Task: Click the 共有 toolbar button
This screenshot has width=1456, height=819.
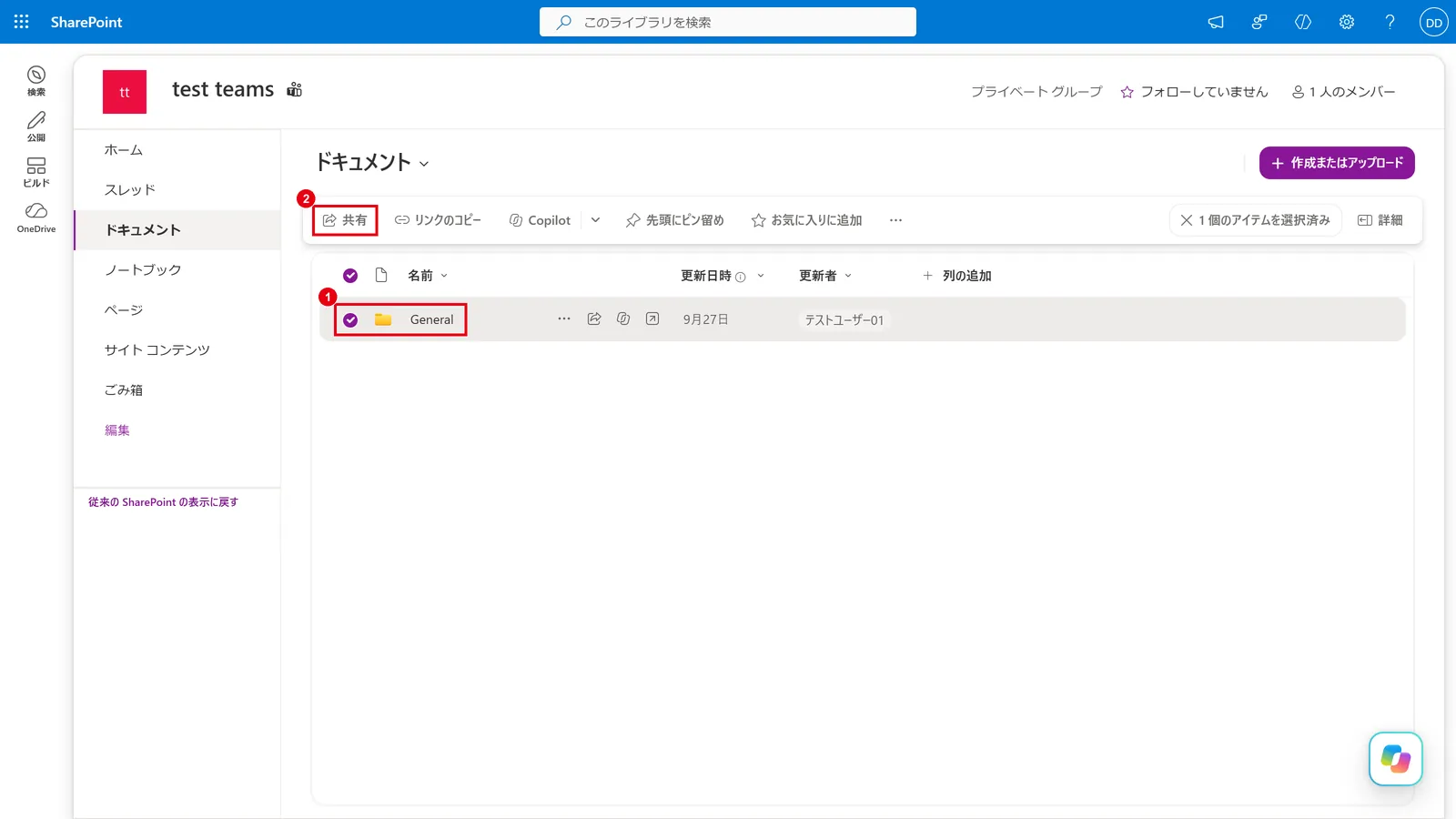Action: 345,220
